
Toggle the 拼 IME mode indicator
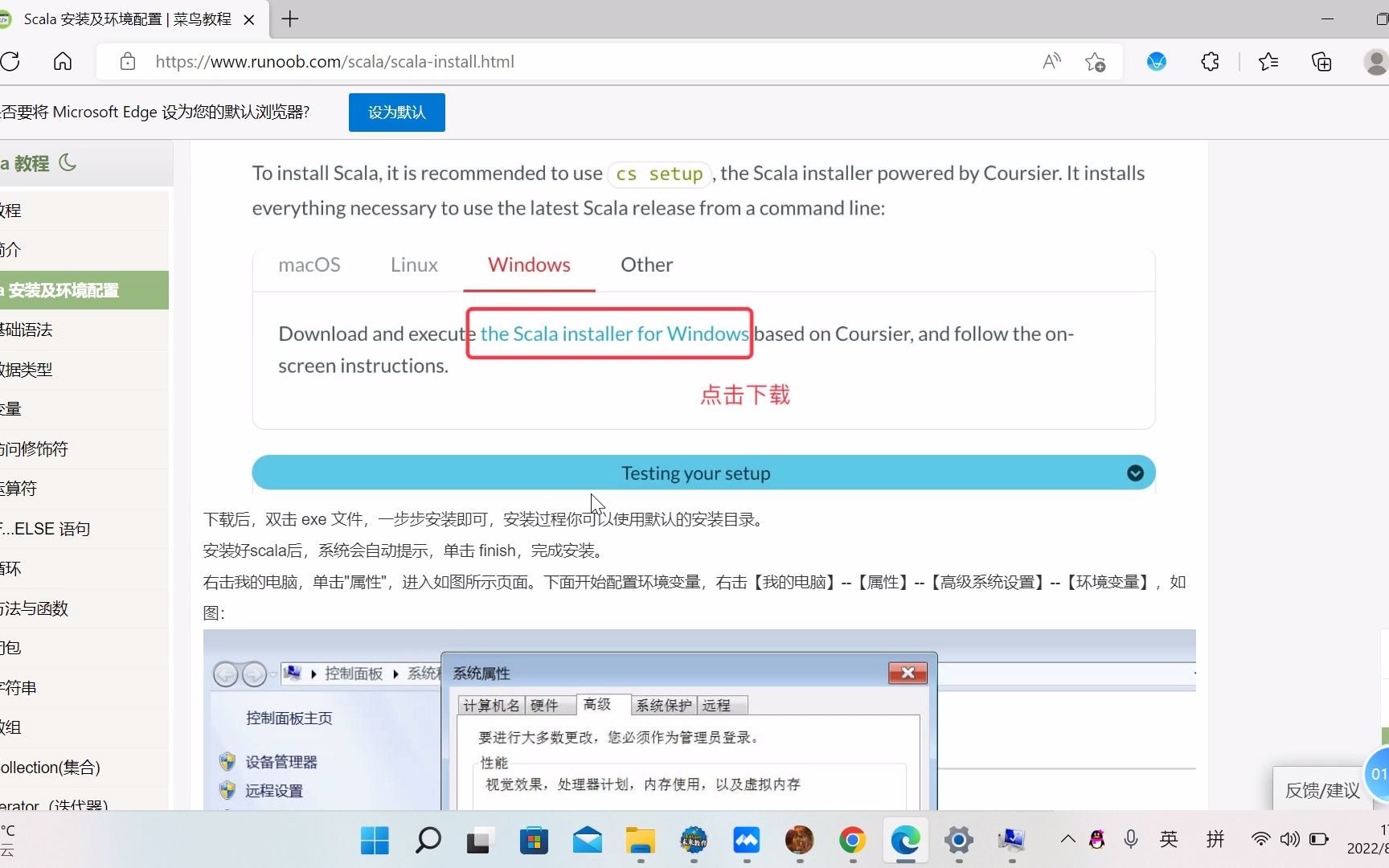1215,840
